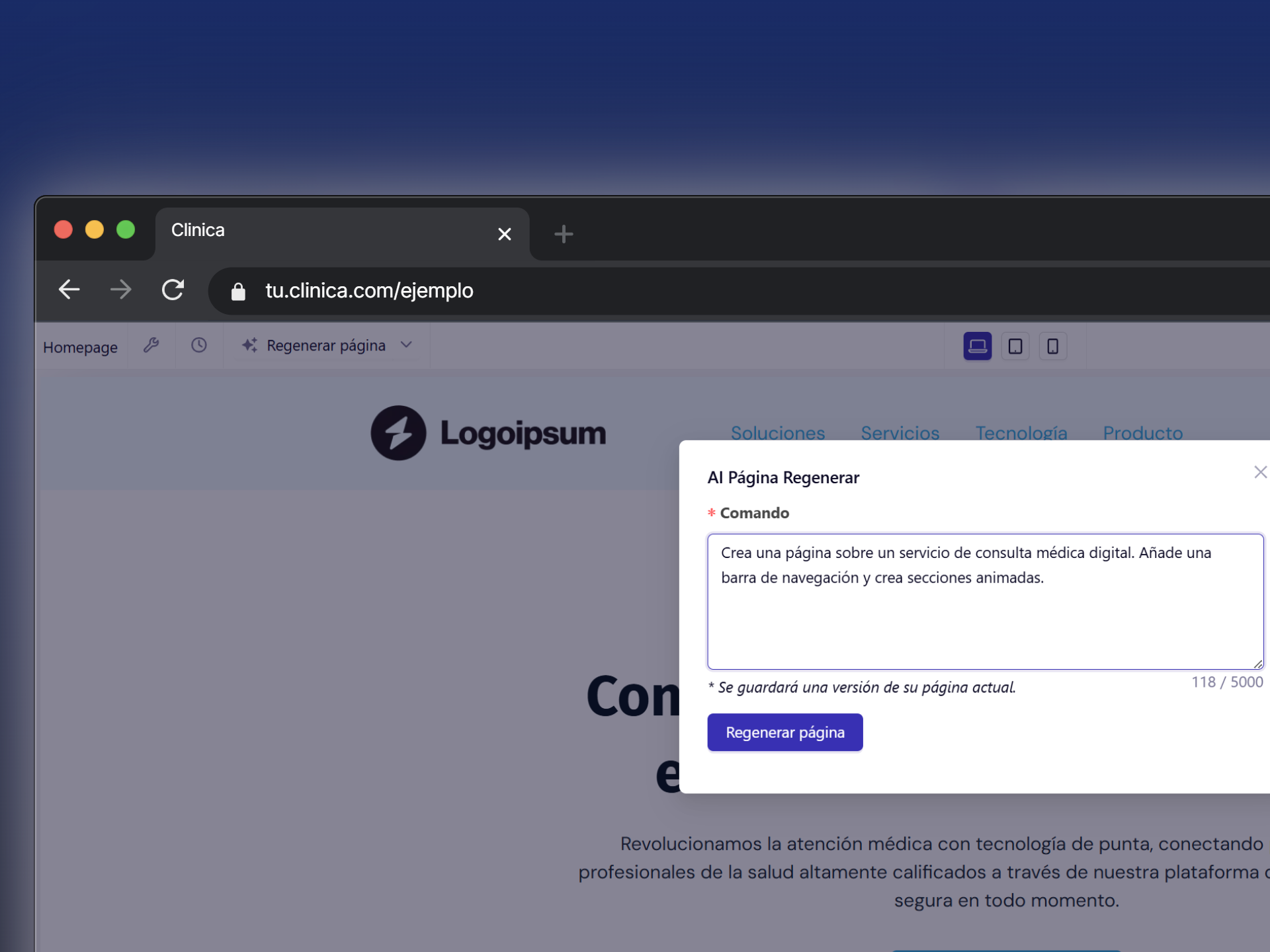The width and height of the screenshot is (1270, 952).
Task: Switch to tablet preview mode
Action: pyautogui.click(x=1015, y=346)
